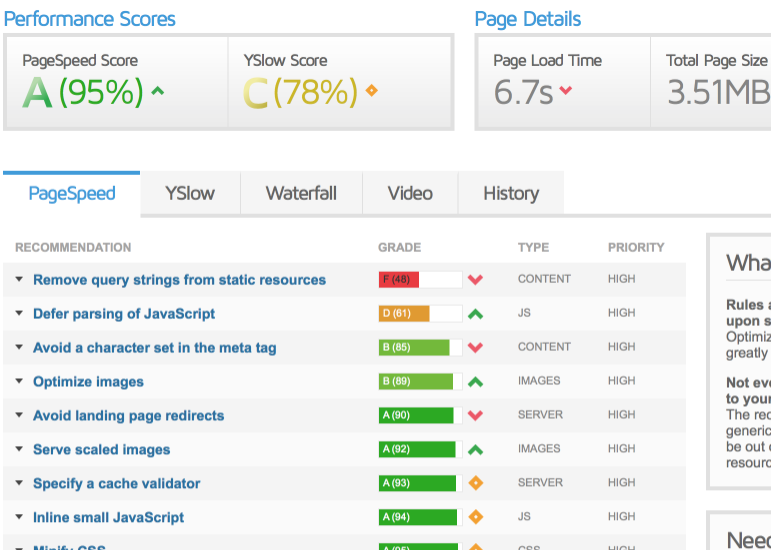
Task: Expand the Defer parsing of JavaScript arrow
Action: tap(19, 313)
